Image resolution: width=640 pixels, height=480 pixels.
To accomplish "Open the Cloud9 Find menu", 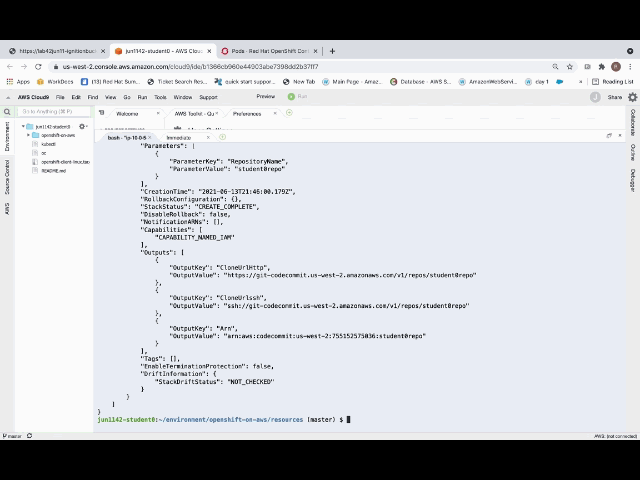I will click(93, 97).
